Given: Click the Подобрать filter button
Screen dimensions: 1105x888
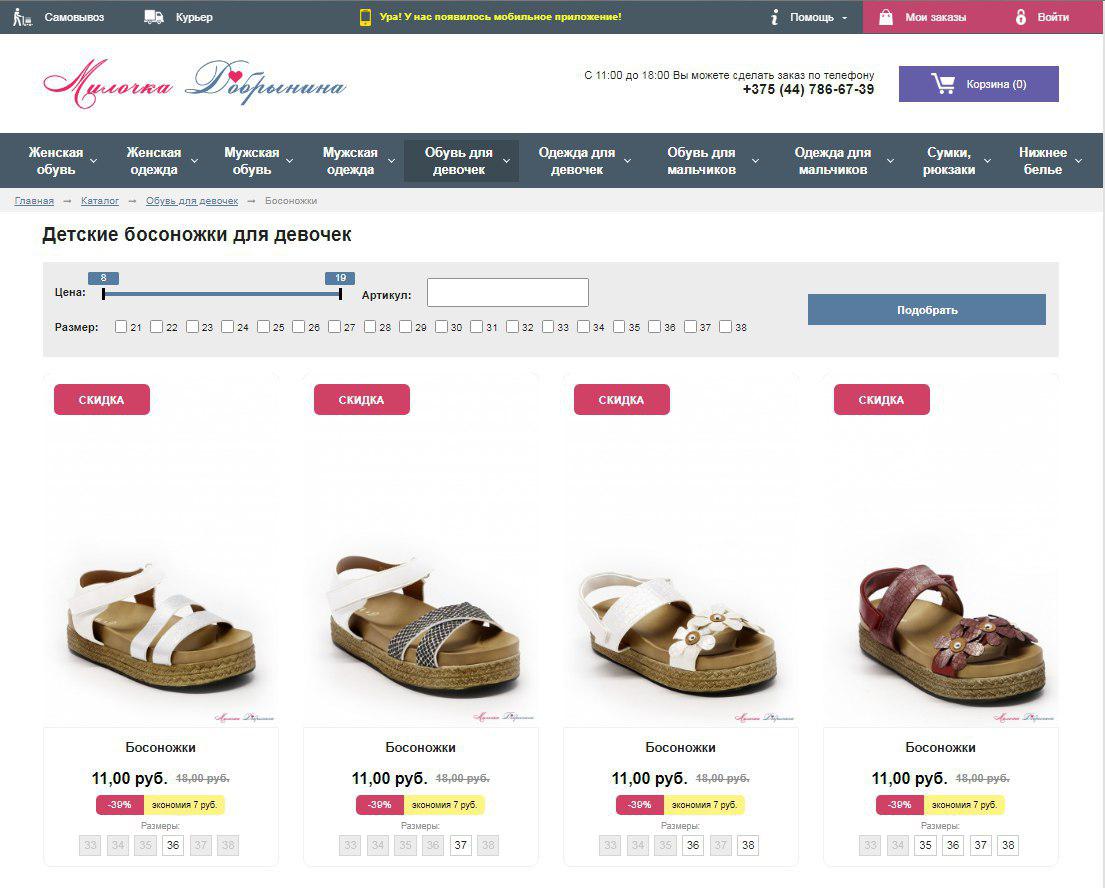Looking at the screenshot, I should pyautogui.click(x=927, y=310).
